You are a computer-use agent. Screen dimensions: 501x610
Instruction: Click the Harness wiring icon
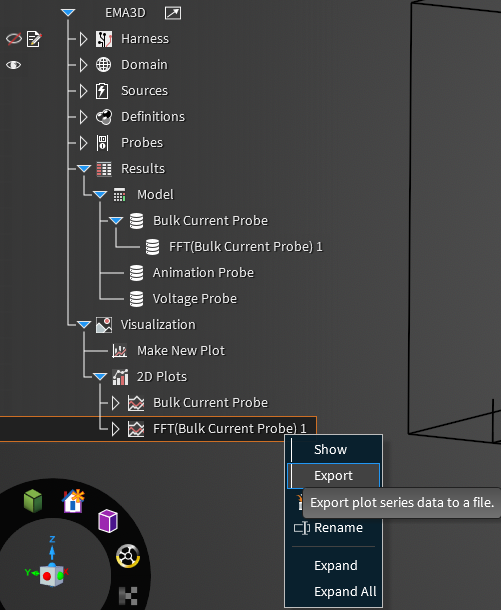[x=104, y=39]
